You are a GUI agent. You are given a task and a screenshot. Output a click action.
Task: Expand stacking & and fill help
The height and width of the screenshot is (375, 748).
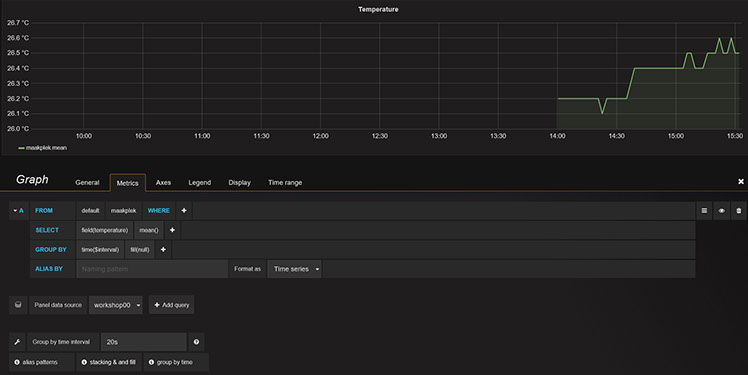(108, 362)
